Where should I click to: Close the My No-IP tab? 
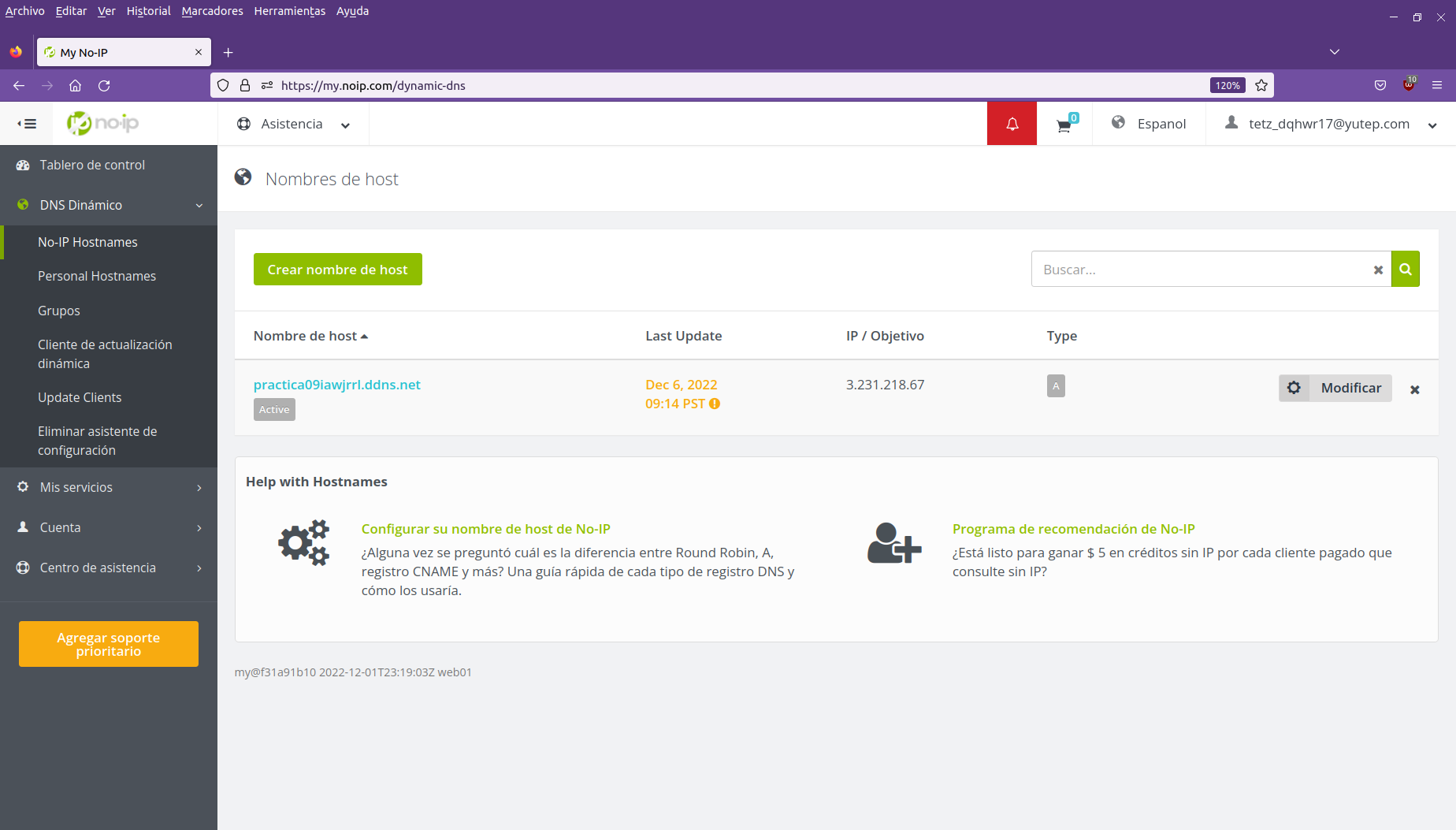[199, 52]
